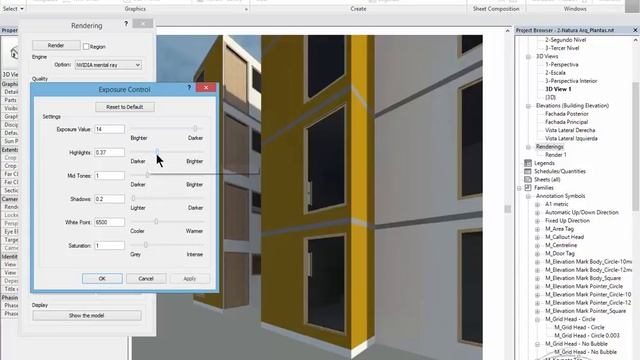640x360 pixels.
Task: Click the Highlights slider handle
Action: click(x=157, y=151)
